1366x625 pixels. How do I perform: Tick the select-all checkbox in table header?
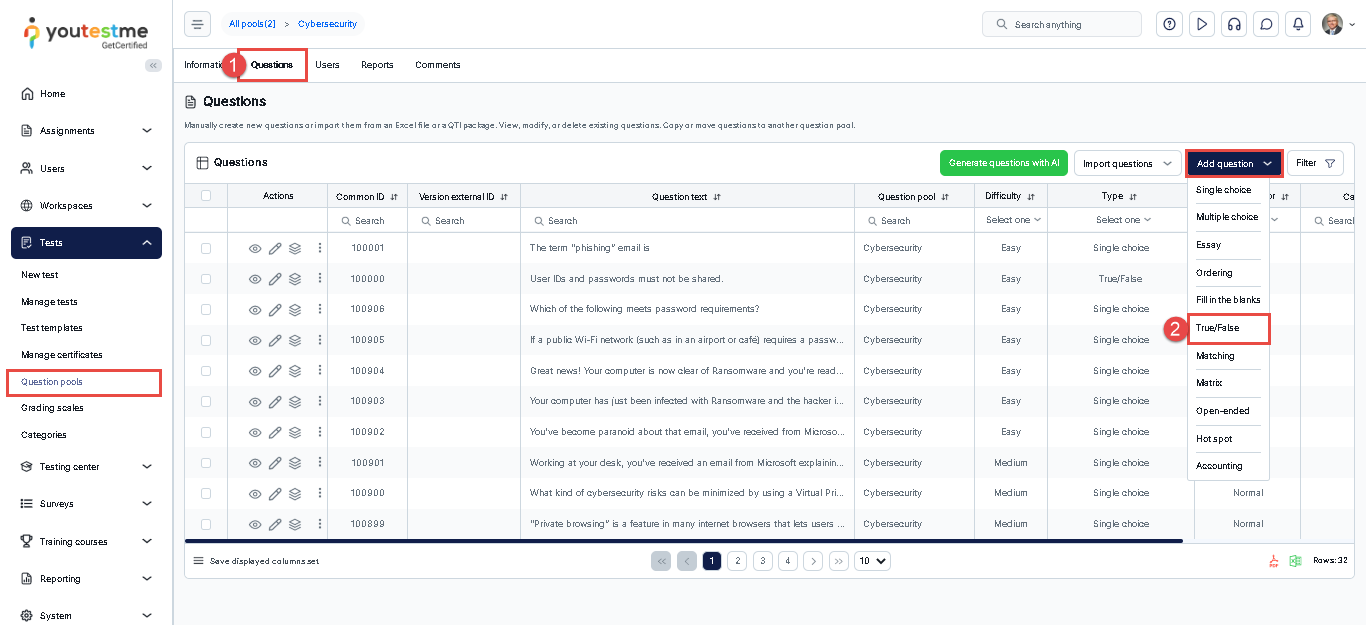click(x=206, y=196)
